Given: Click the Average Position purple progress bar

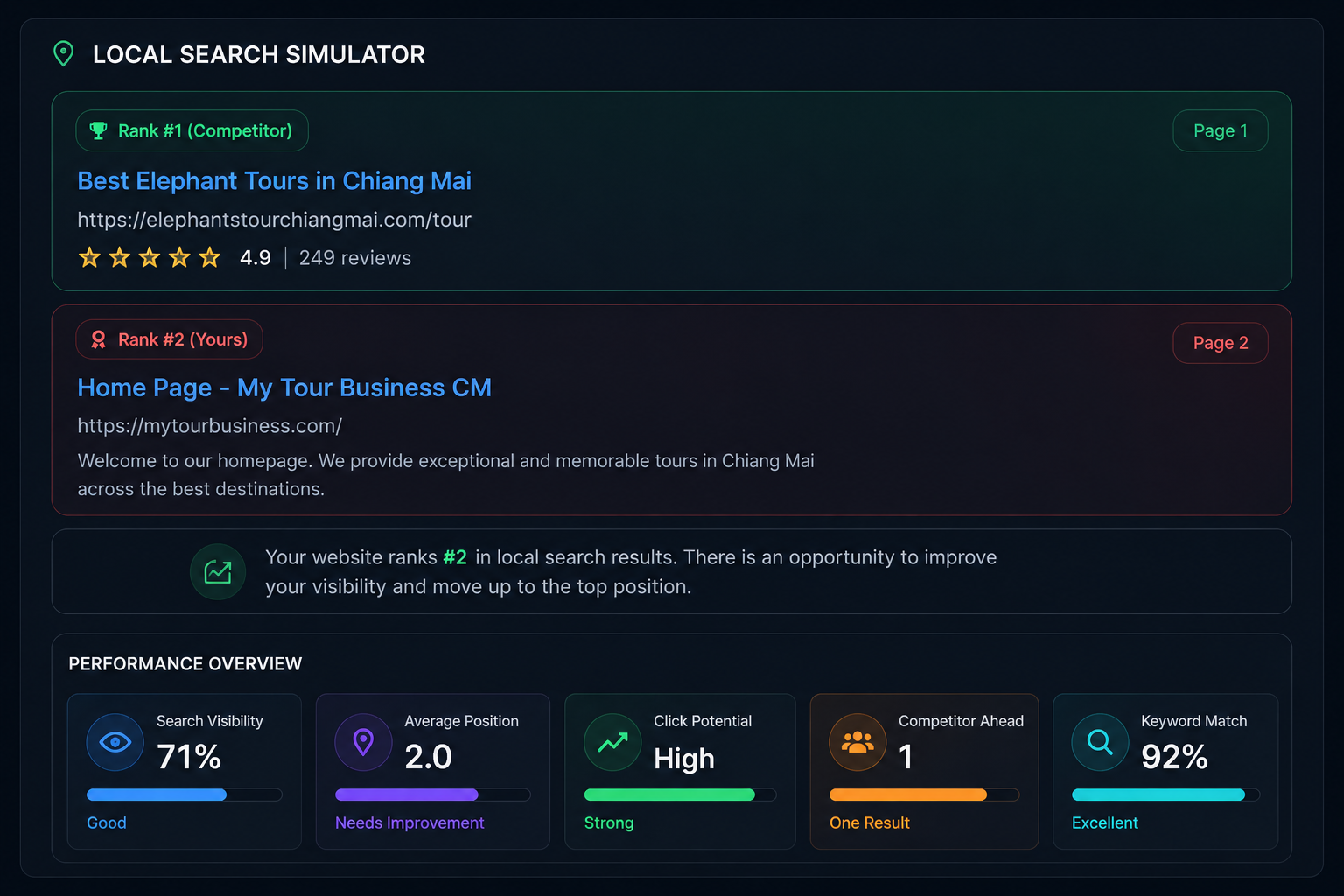Looking at the screenshot, I should 433,794.
